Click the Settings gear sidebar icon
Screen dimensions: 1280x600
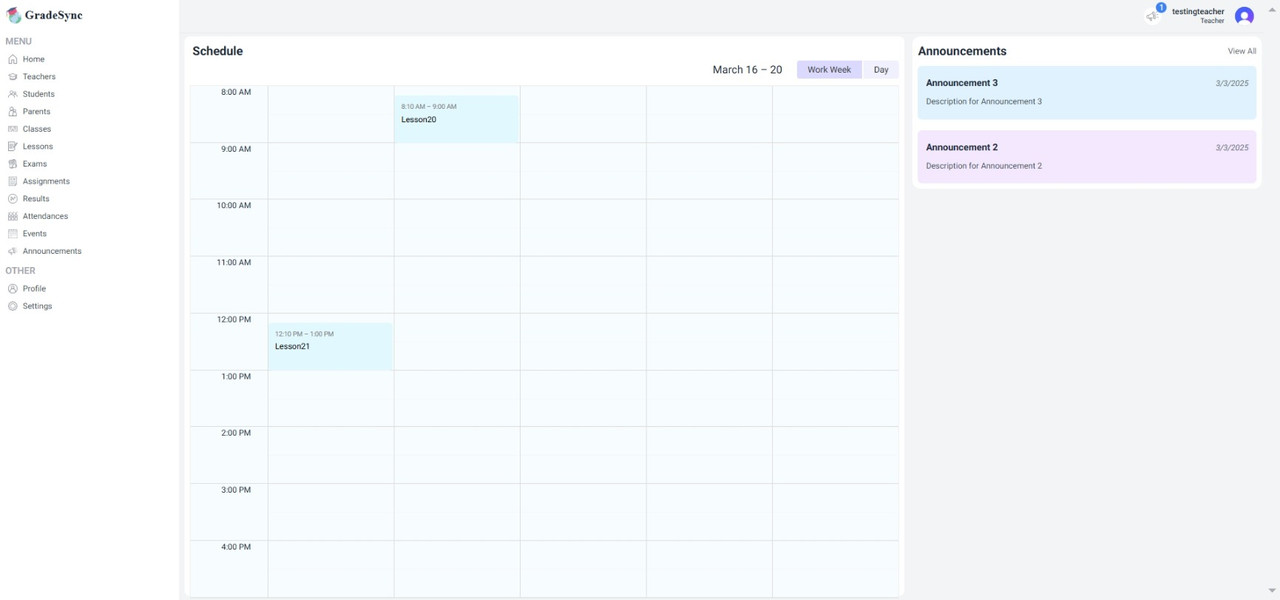[x=13, y=306]
